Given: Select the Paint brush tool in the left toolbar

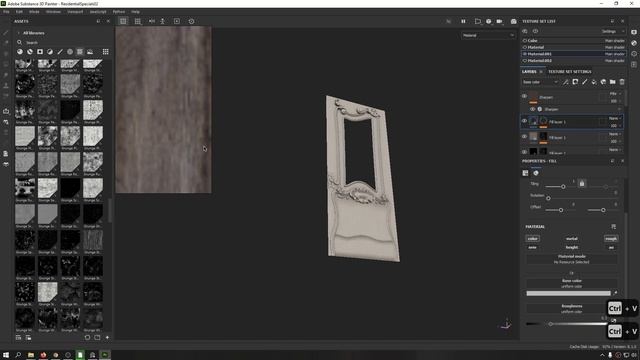Looking at the screenshot, I should (x=6, y=32).
